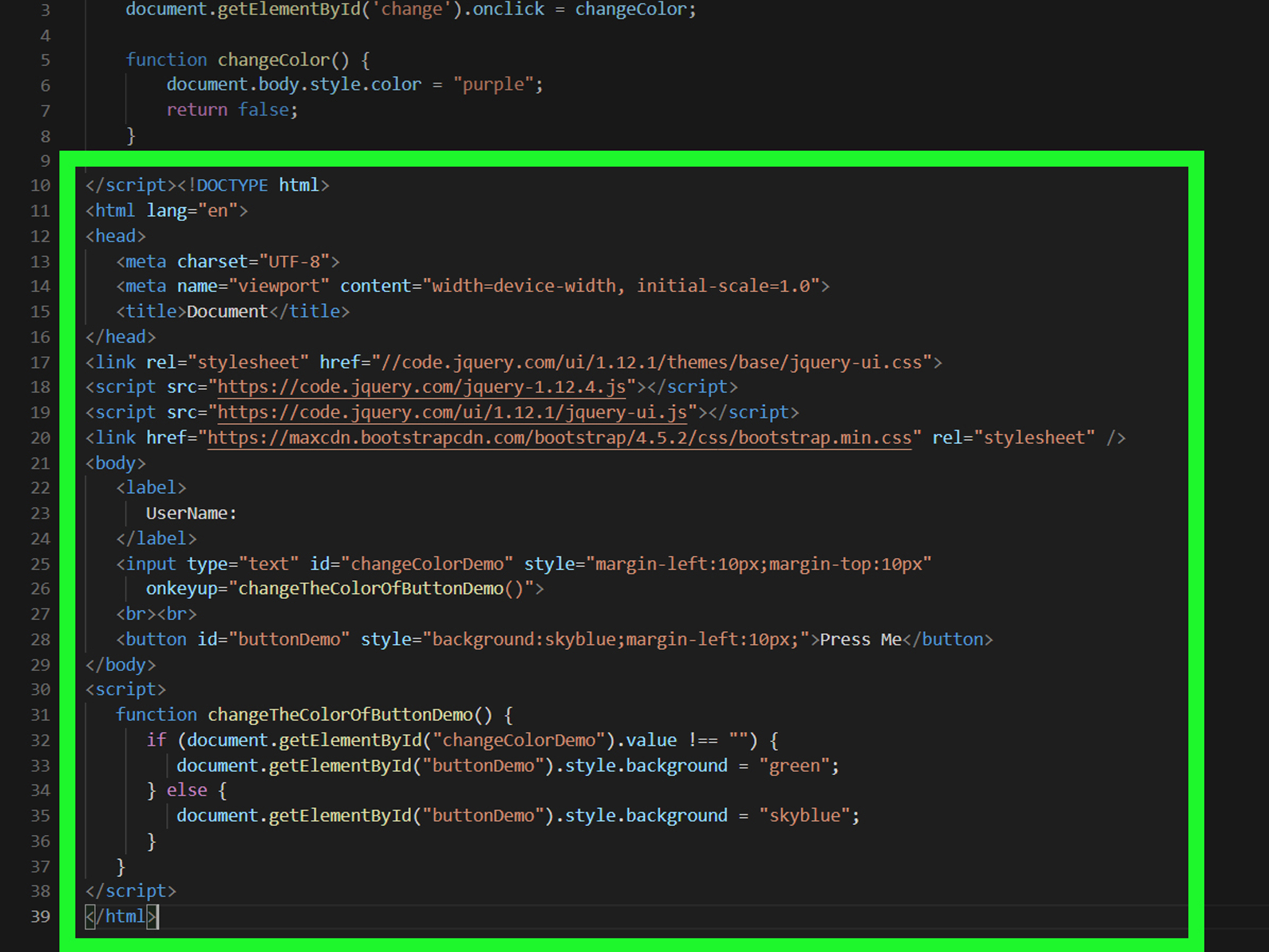Screen dimensions: 1269x952
Task: Click line number 10 in gutter
Action: click(x=40, y=185)
